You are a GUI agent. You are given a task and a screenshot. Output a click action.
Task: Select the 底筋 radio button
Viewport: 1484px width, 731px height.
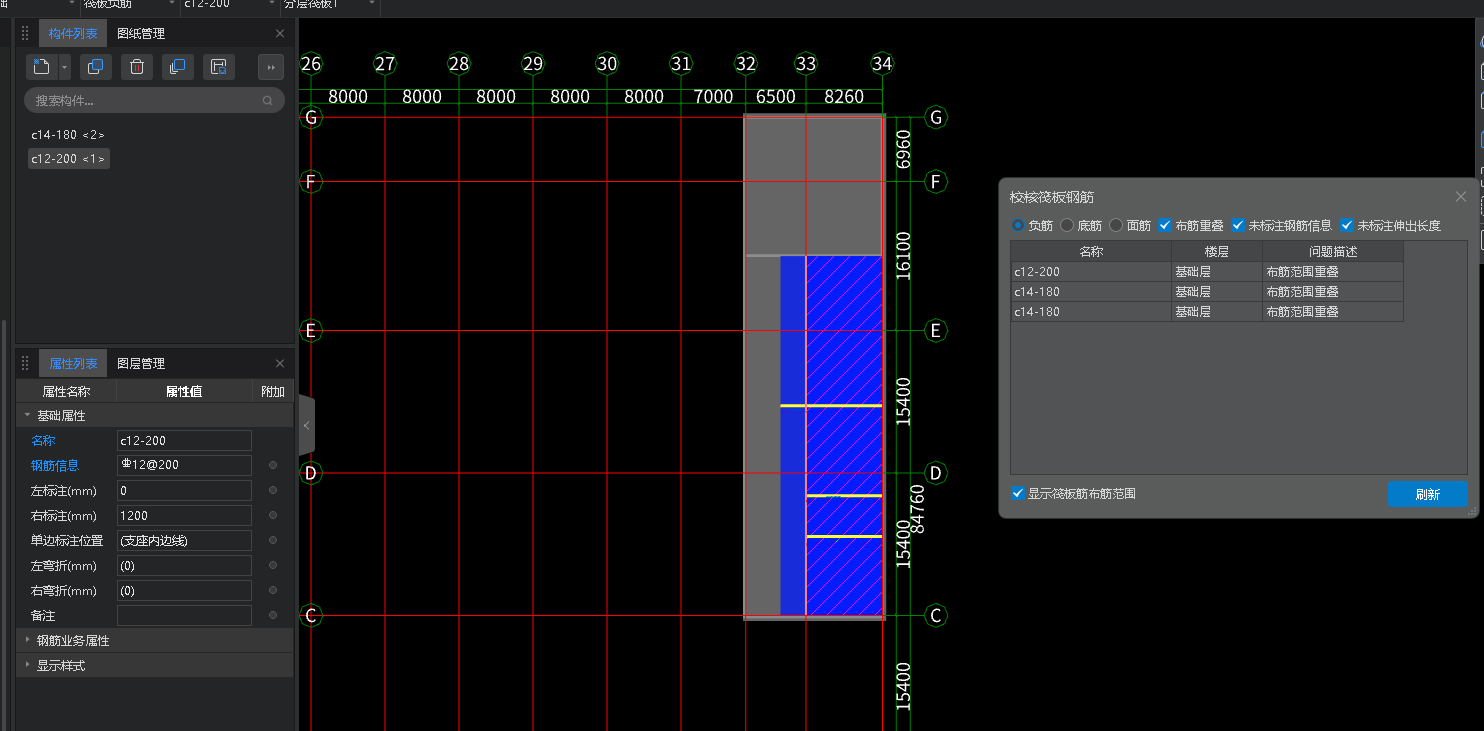pos(1067,225)
